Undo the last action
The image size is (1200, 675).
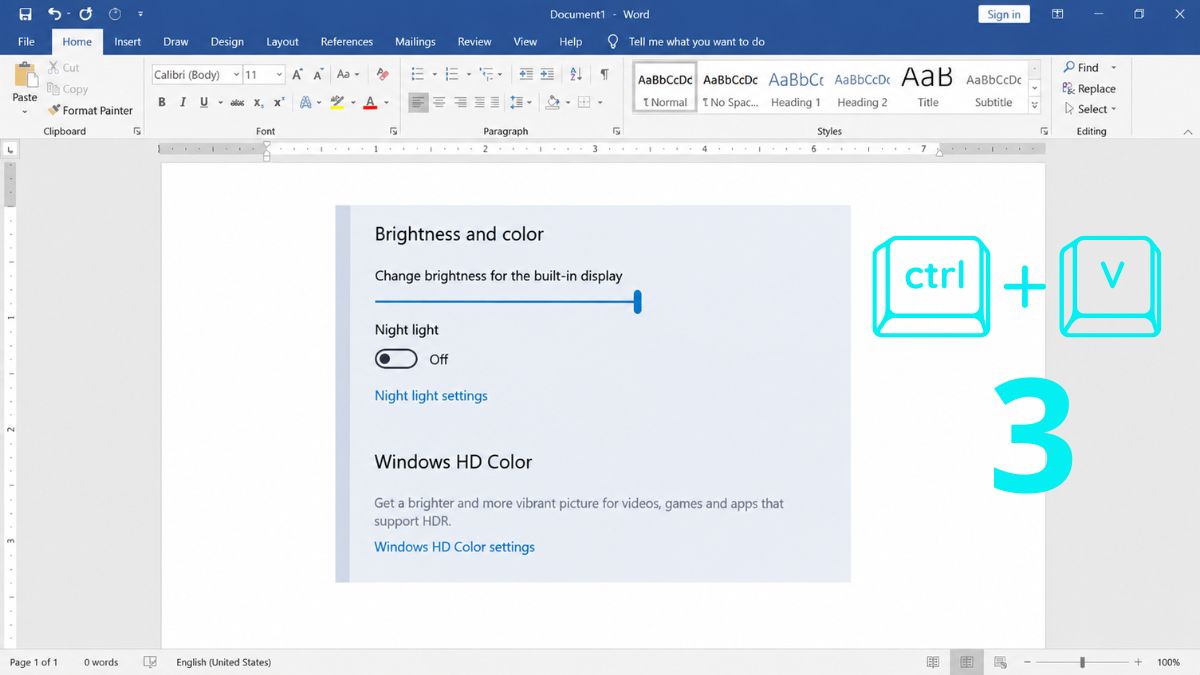(x=54, y=14)
